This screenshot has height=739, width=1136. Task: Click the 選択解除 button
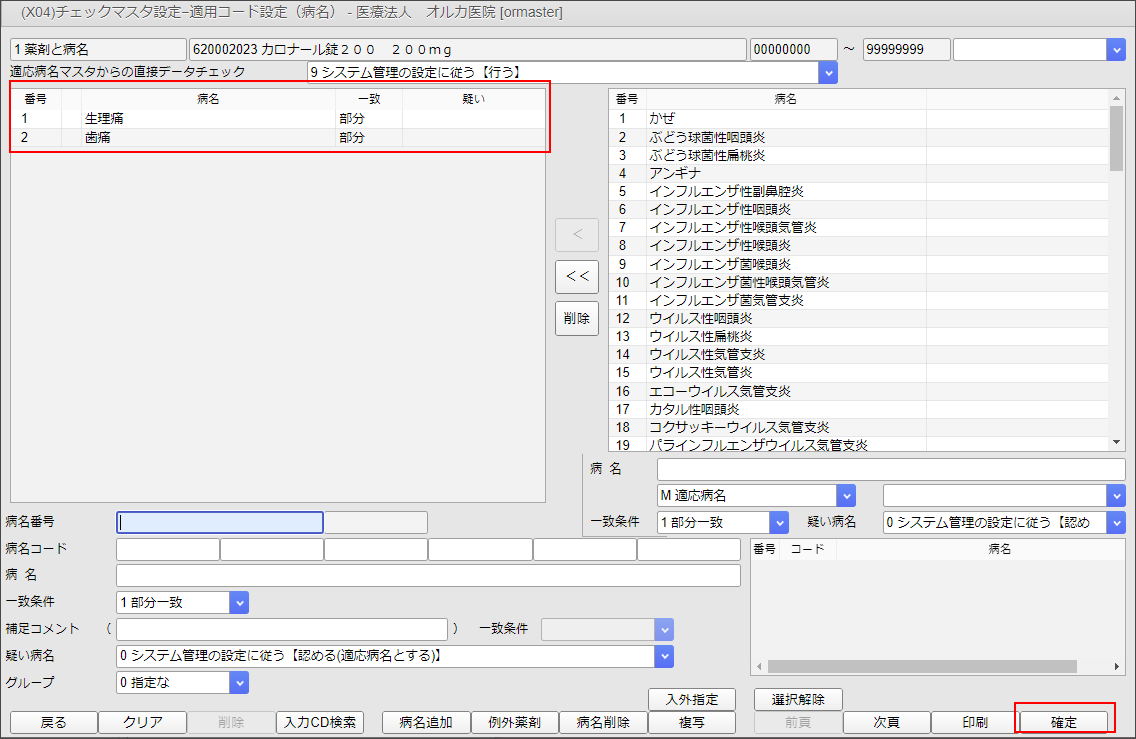(798, 699)
